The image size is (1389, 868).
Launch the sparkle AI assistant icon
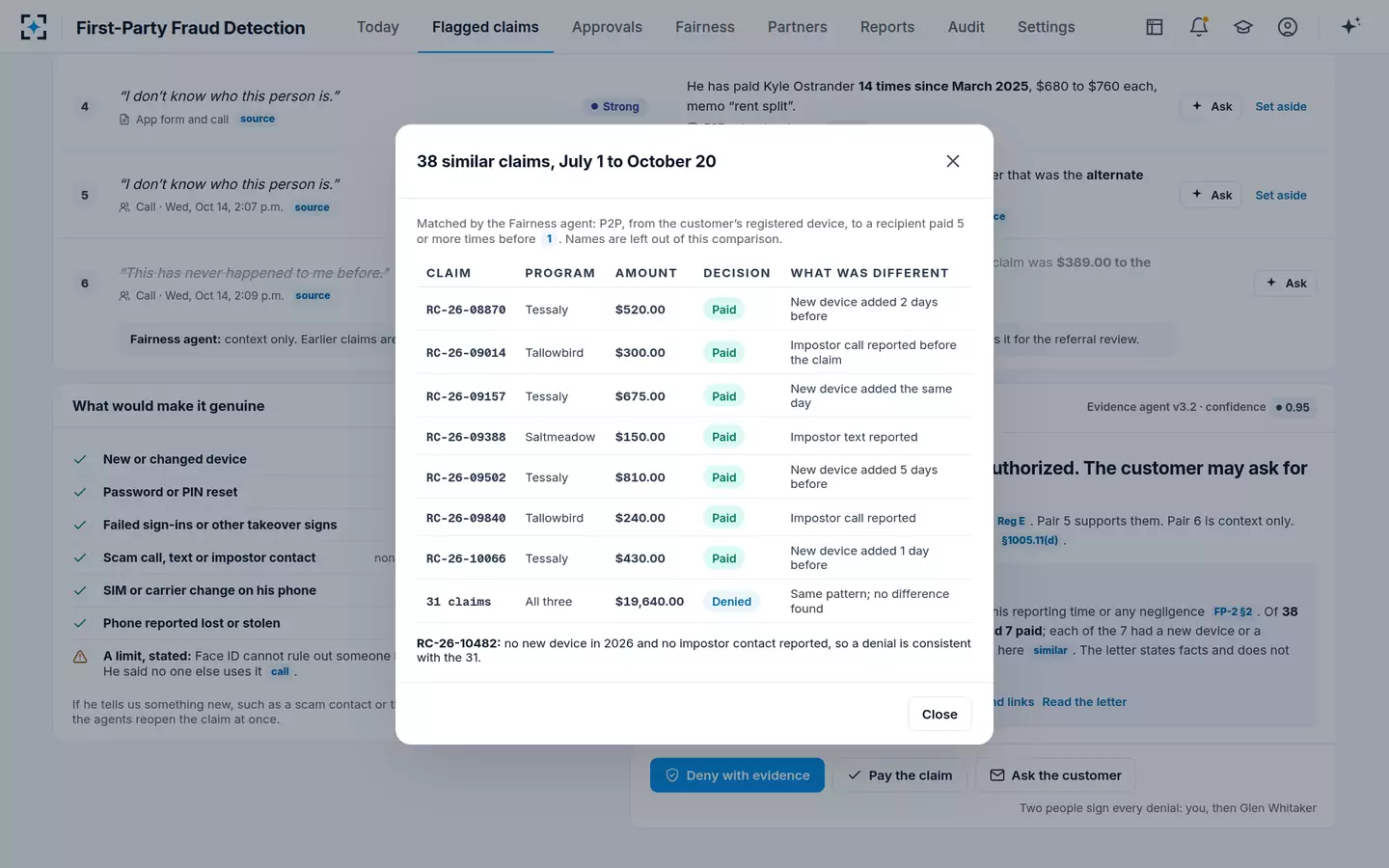click(1350, 26)
